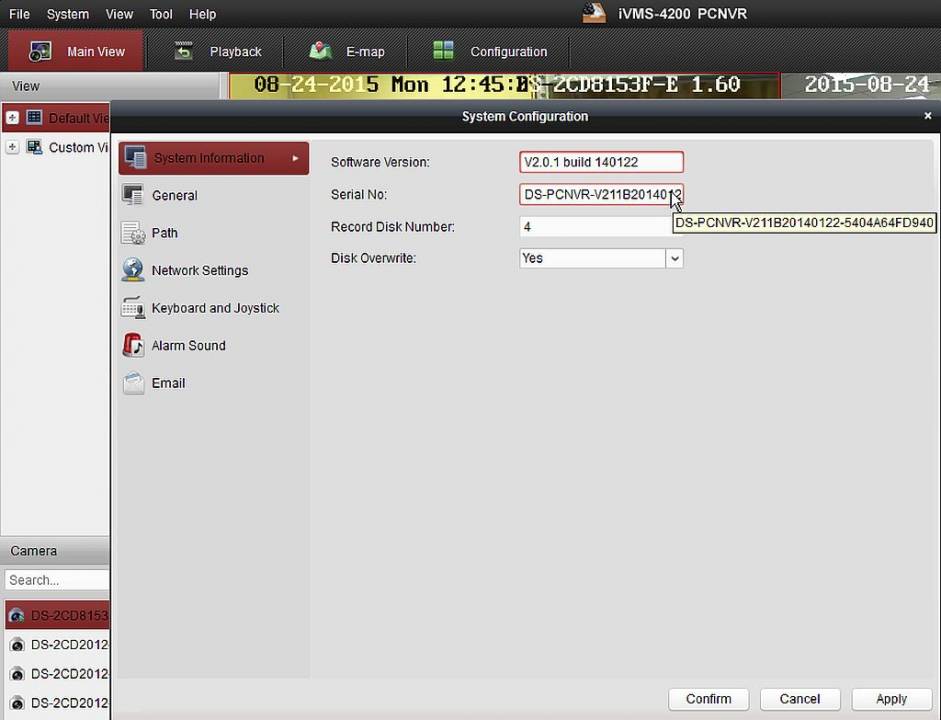Click the iVMS-4200 application logo icon
Viewport: 941px width, 720px height.
594,13
